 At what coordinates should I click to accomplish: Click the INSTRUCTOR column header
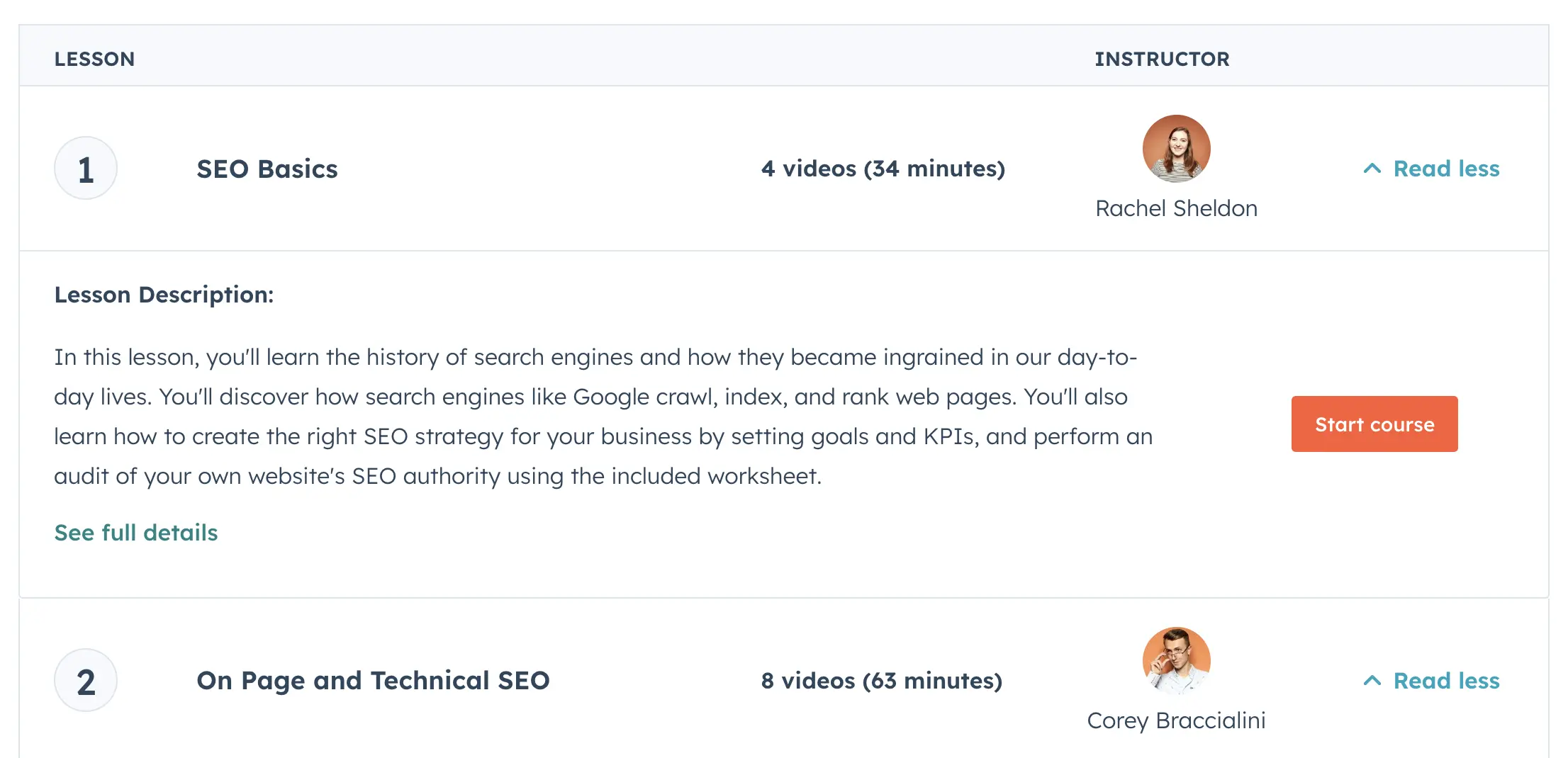click(x=1163, y=59)
